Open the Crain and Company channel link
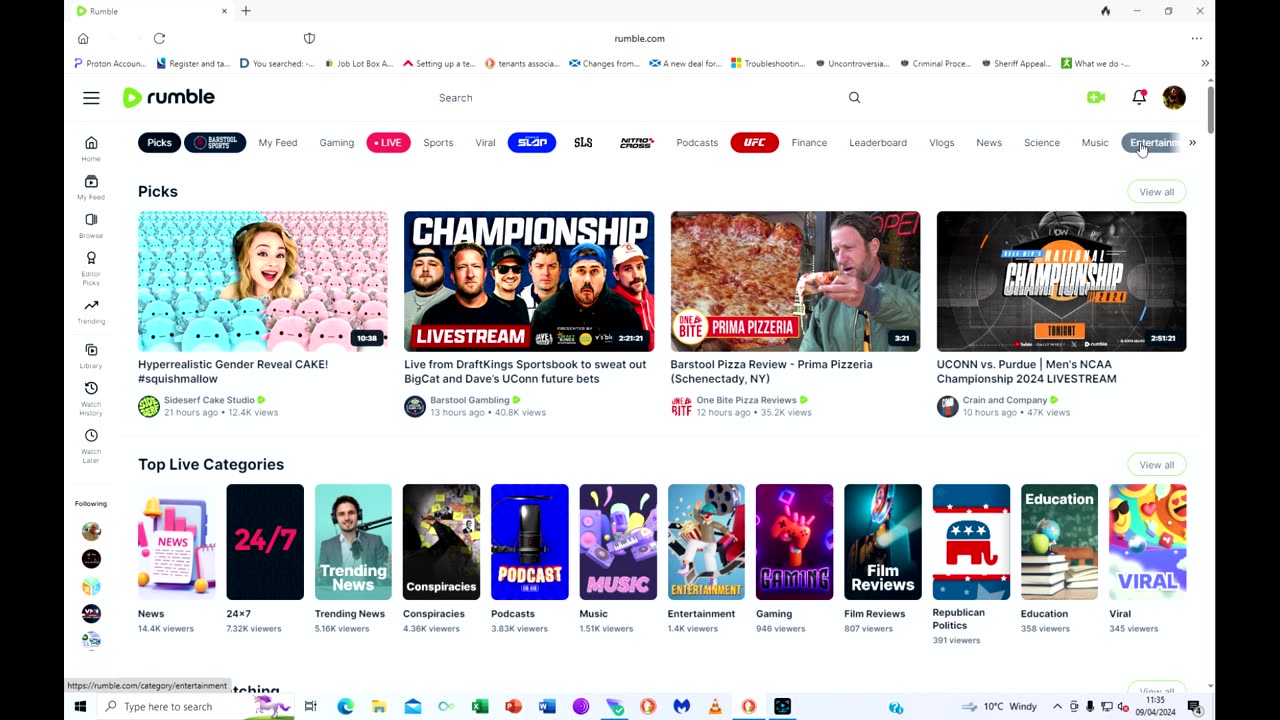This screenshot has height=720, width=1280. [x=1004, y=400]
